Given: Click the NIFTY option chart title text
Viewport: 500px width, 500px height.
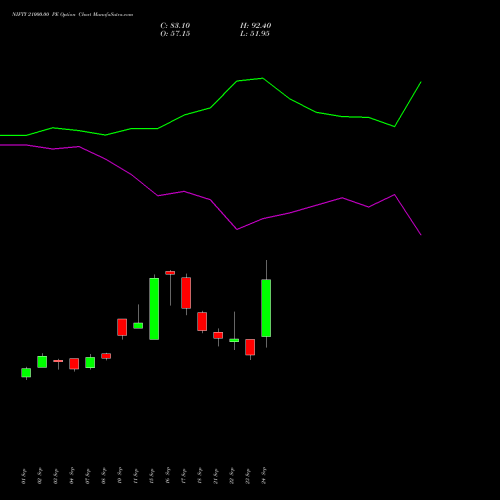Looking at the screenshot, I should pyautogui.click(x=72, y=14).
